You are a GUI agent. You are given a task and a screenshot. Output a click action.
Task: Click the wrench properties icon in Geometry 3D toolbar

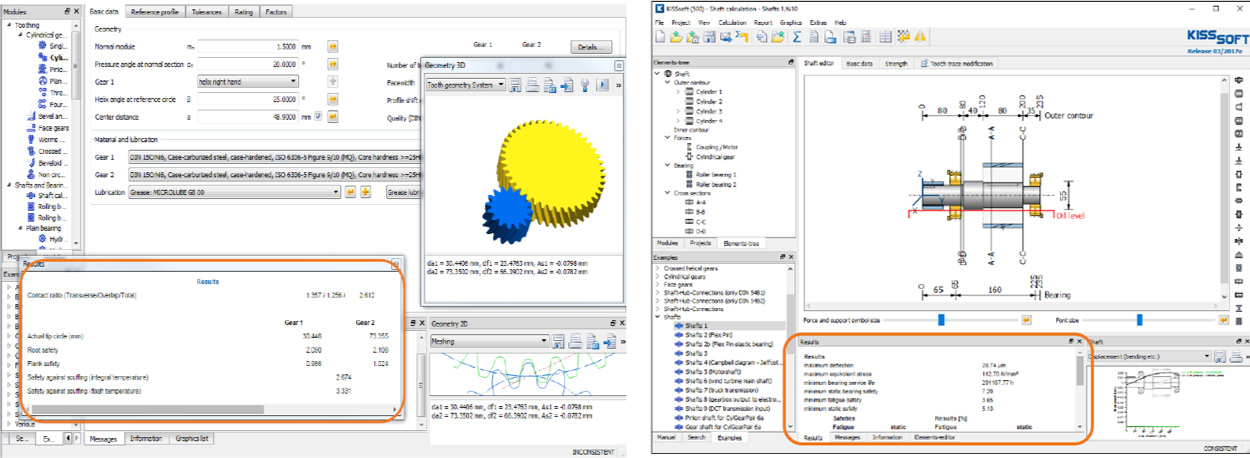coord(585,85)
